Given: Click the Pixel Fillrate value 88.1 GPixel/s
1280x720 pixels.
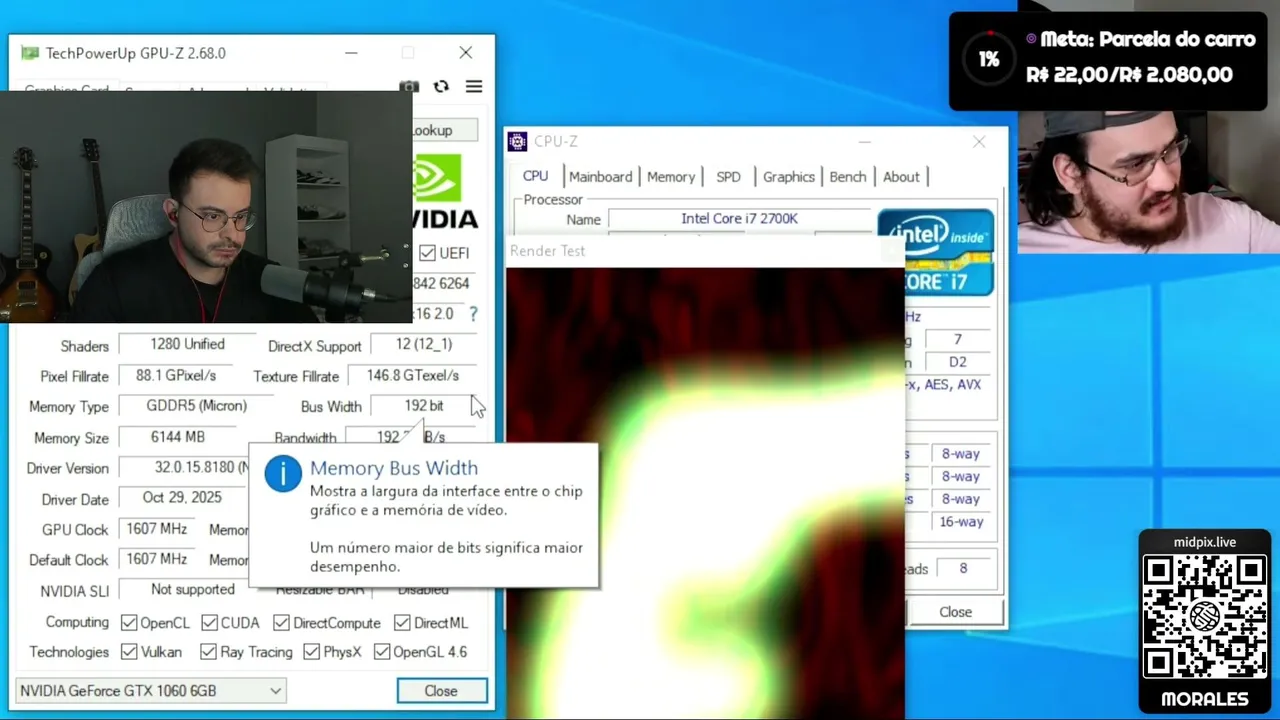Looking at the screenshot, I should pos(176,375).
